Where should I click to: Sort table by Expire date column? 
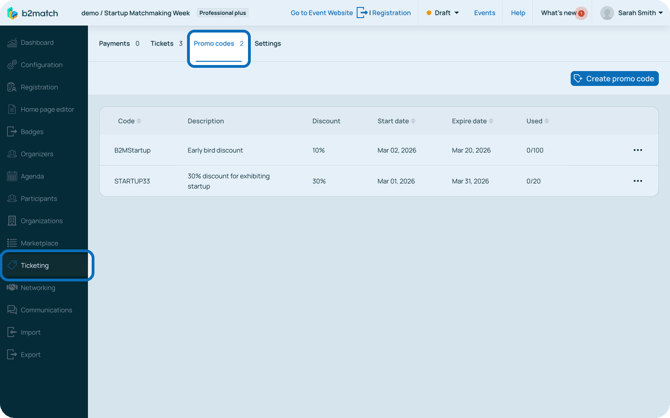(x=472, y=121)
